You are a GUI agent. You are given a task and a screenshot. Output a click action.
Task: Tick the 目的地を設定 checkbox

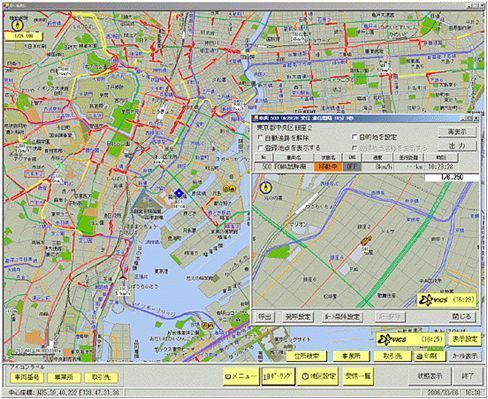click(x=355, y=137)
